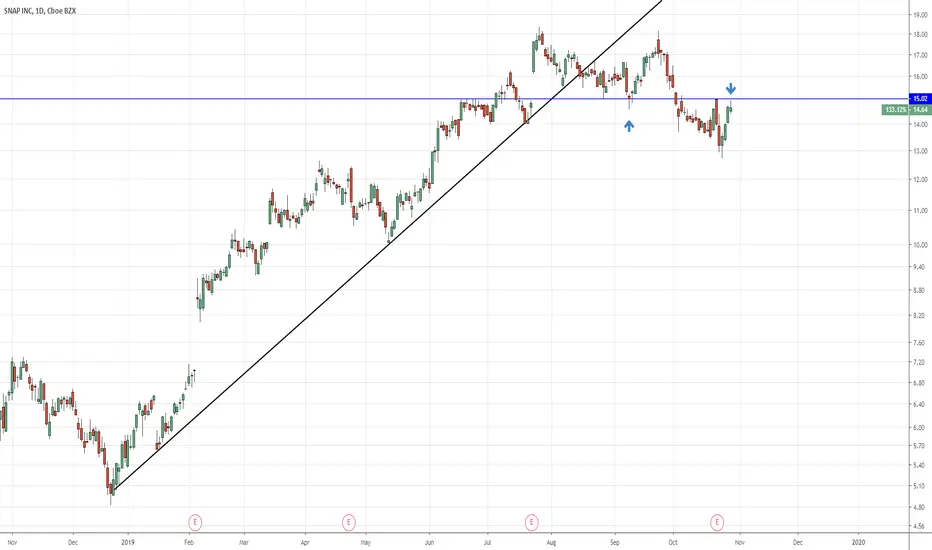Viewport: 932px width, 550px height.
Task: Click the Feb label on the time axis
Action: (189, 542)
